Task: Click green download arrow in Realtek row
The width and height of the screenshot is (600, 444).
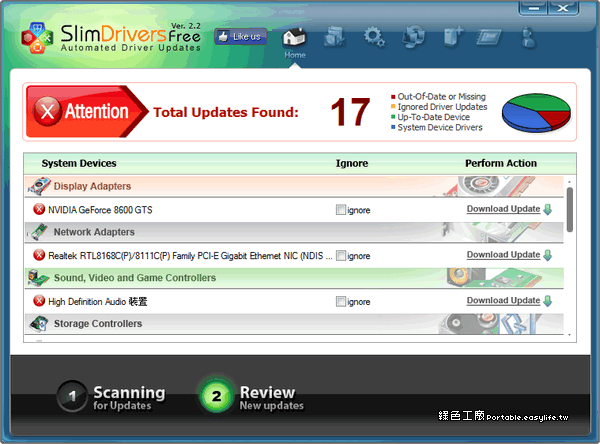Action: click(548, 255)
